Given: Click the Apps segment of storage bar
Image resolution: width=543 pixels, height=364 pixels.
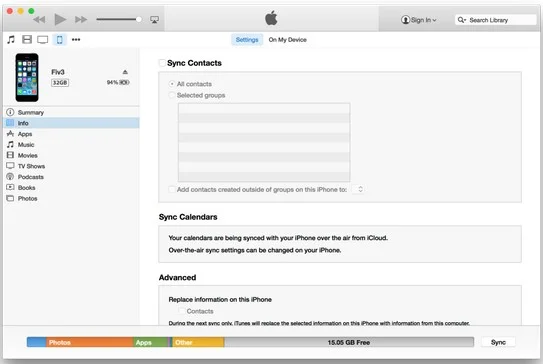Looking at the screenshot, I should pyautogui.click(x=151, y=342).
